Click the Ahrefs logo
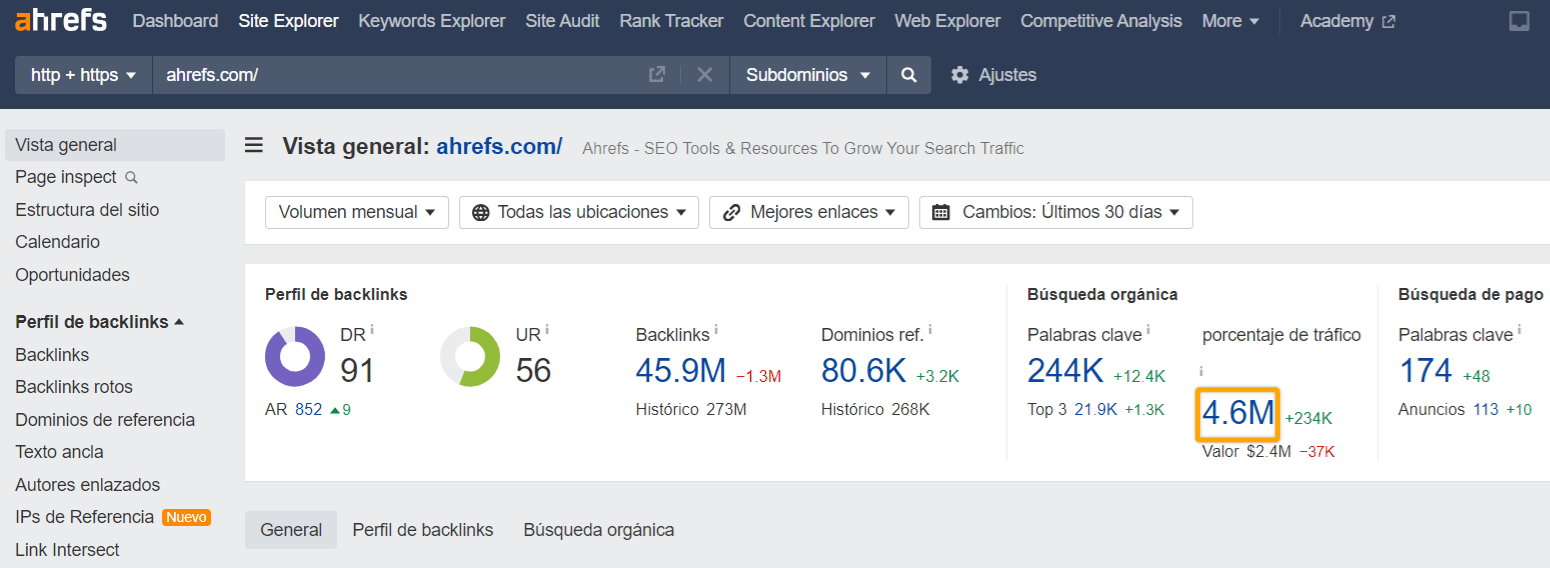This screenshot has height=568, width=1550. point(61,20)
